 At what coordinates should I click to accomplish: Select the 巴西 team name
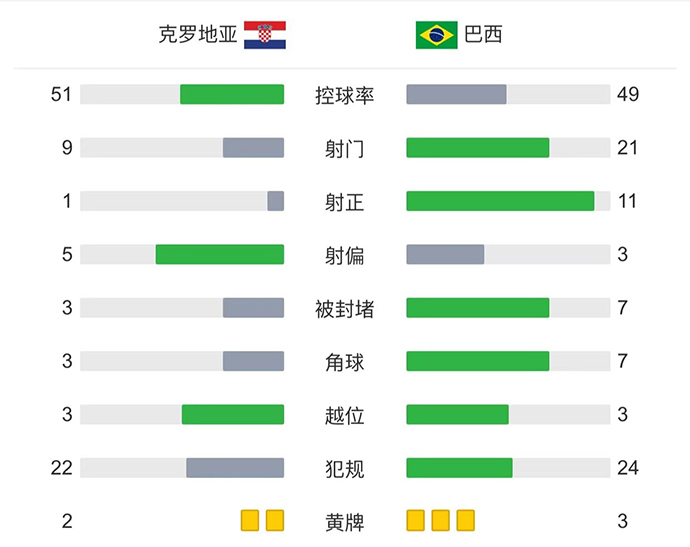[x=483, y=35]
